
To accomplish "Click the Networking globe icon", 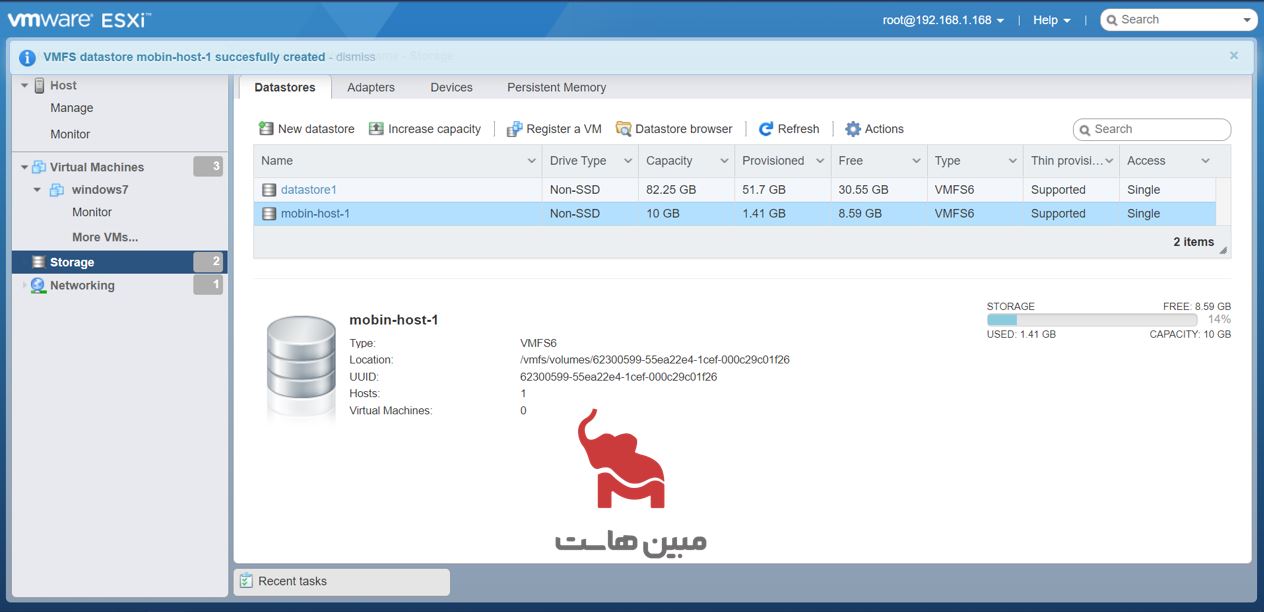I will [x=38, y=286].
